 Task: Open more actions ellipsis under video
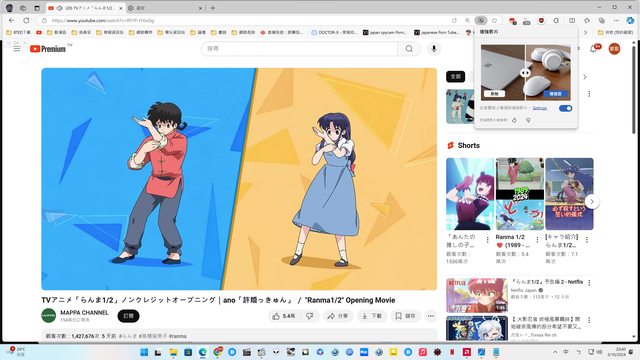pyautogui.click(x=431, y=316)
